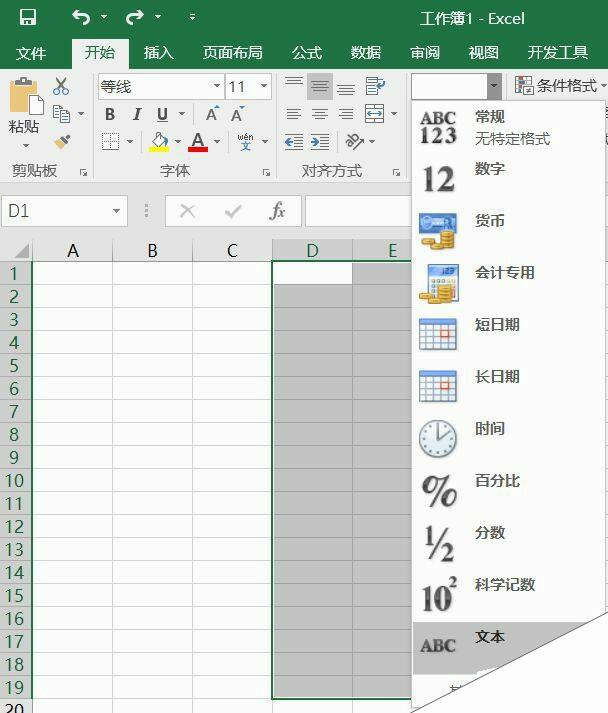Viewport: 608px width, 713px height.
Task: Click the 条件格式 button
Action: (x=560, y=86)
